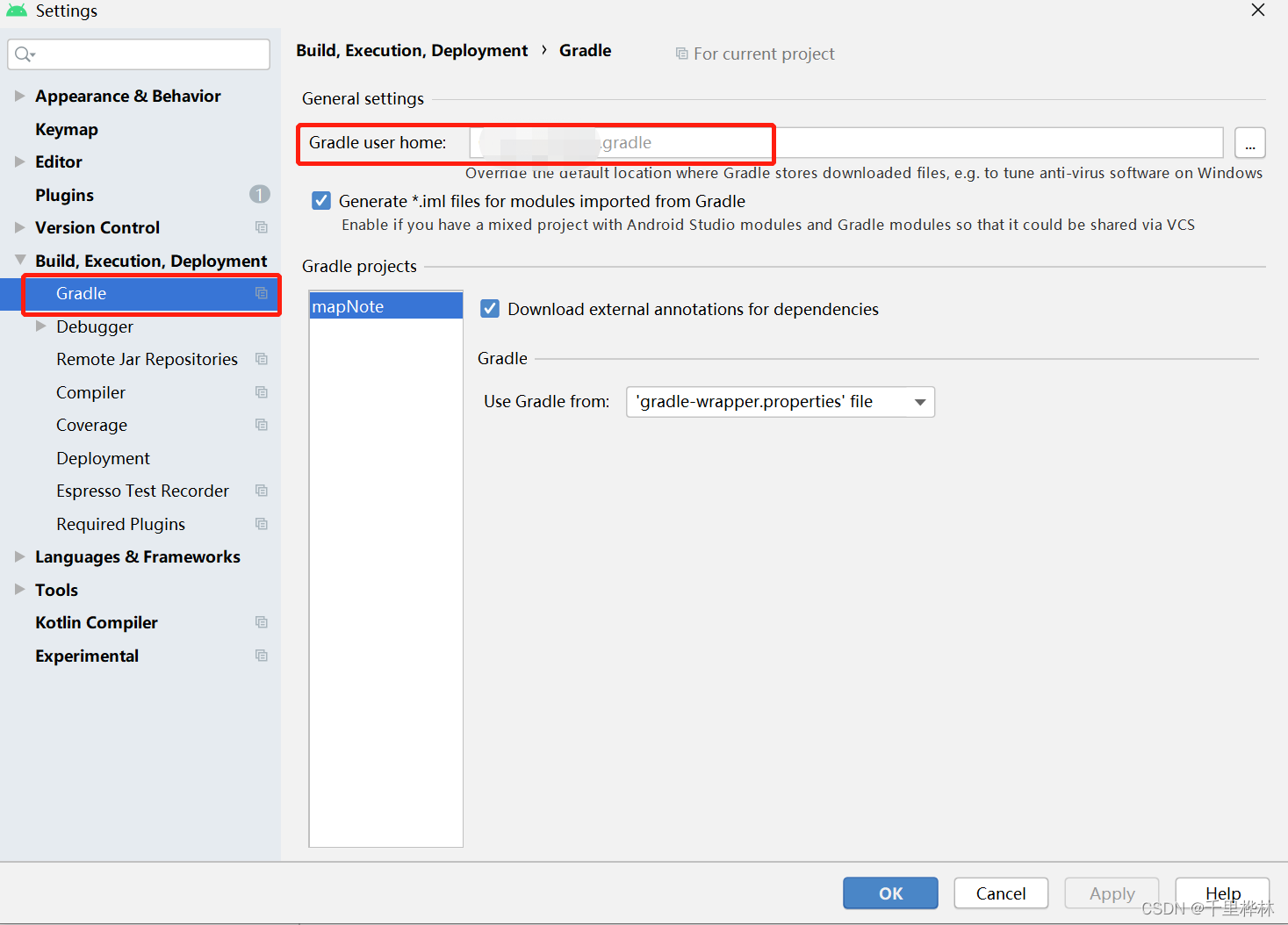This screenshot has height=925, width=1288.
Task: Click project-level icon beside Remote Jar Repositories
Action: [261, 359]
